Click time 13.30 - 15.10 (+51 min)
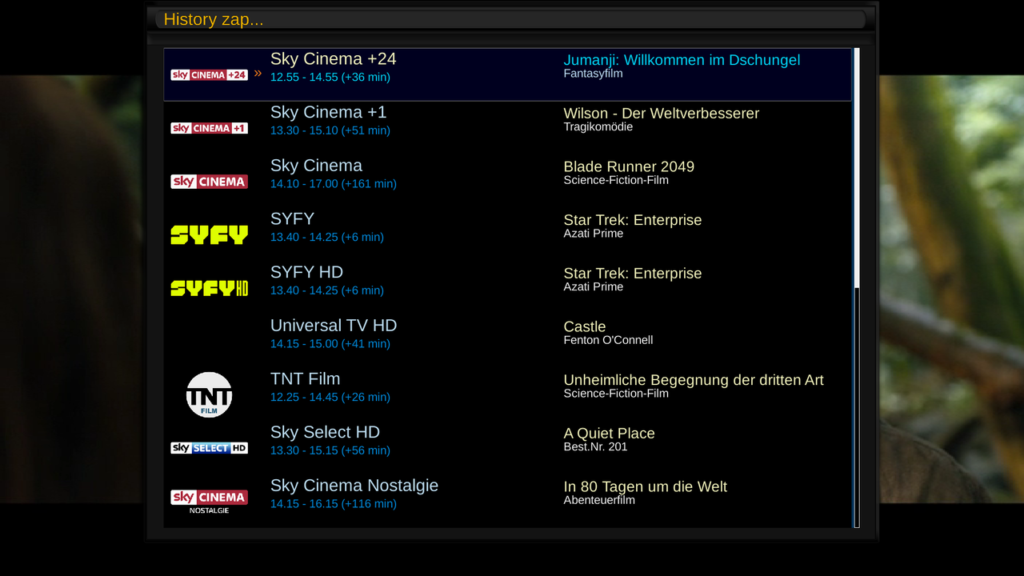1024x576 pixels. [330, 131]
